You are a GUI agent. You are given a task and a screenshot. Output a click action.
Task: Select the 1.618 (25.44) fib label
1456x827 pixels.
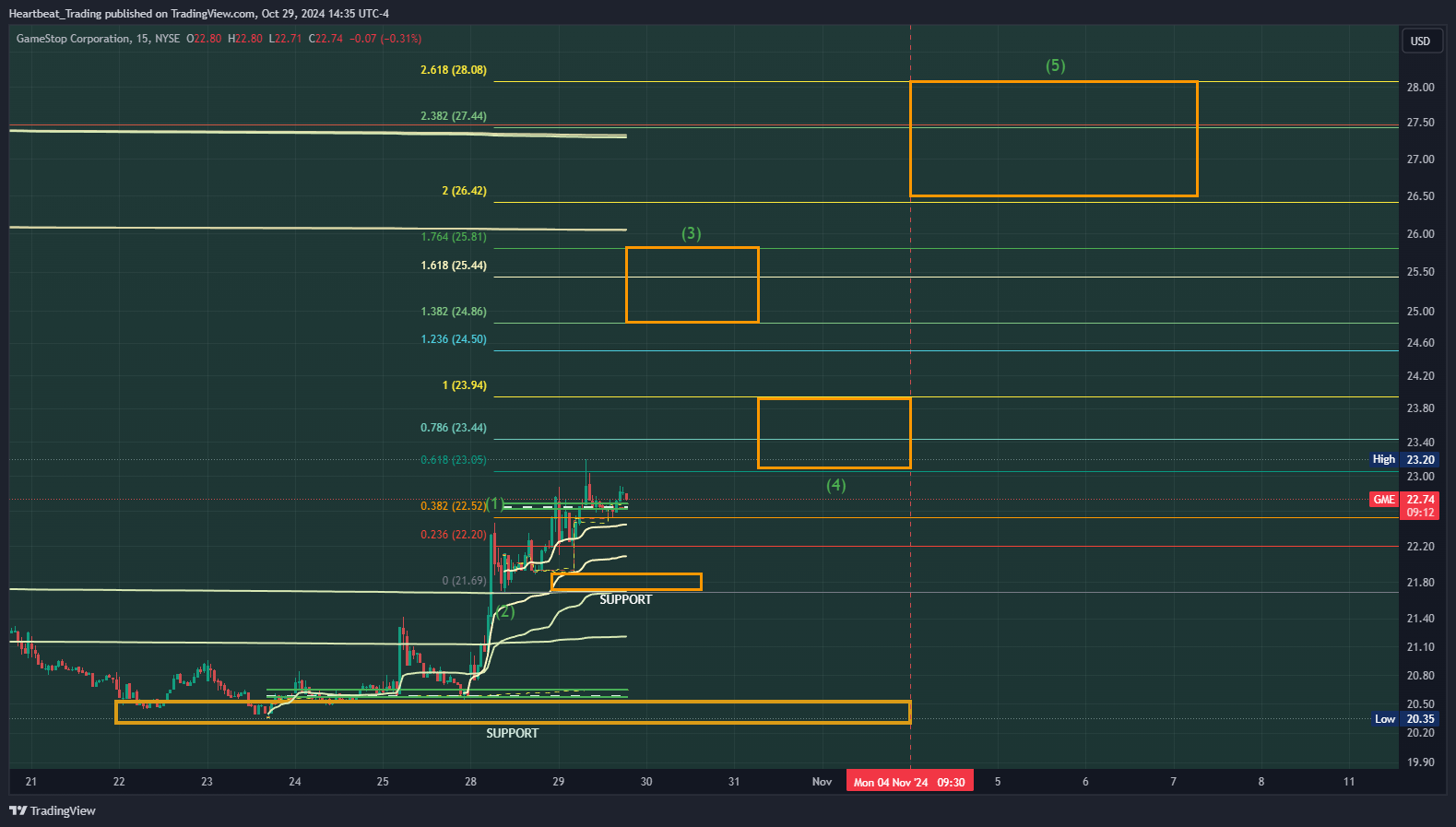tap(454, 266)
